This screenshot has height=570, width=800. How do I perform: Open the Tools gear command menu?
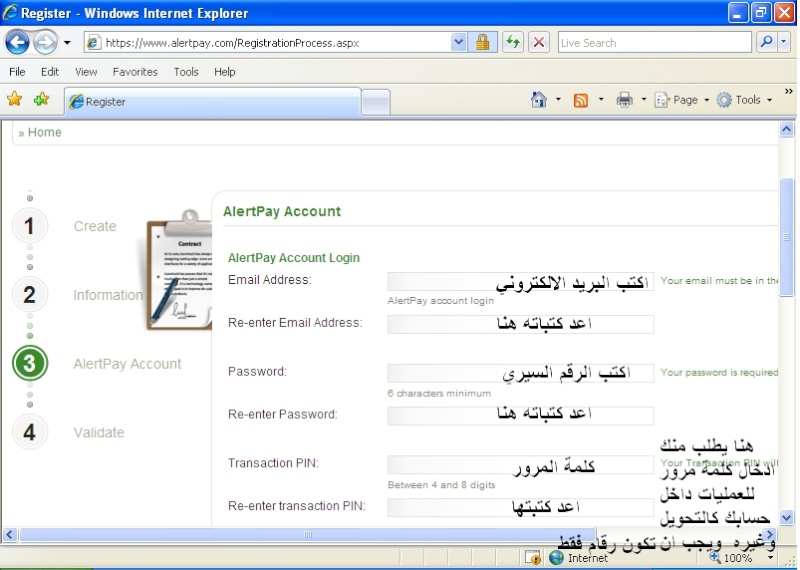click(x=744, y=100)
